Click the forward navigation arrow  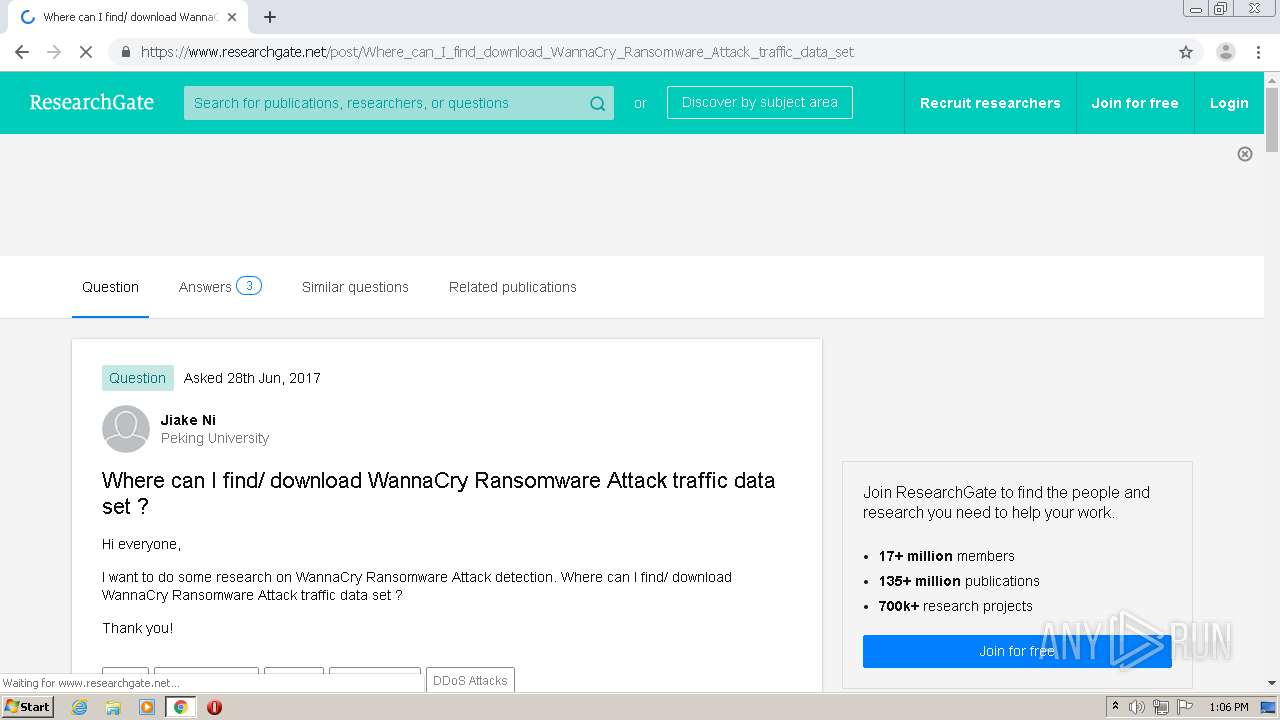pos(54,52)
